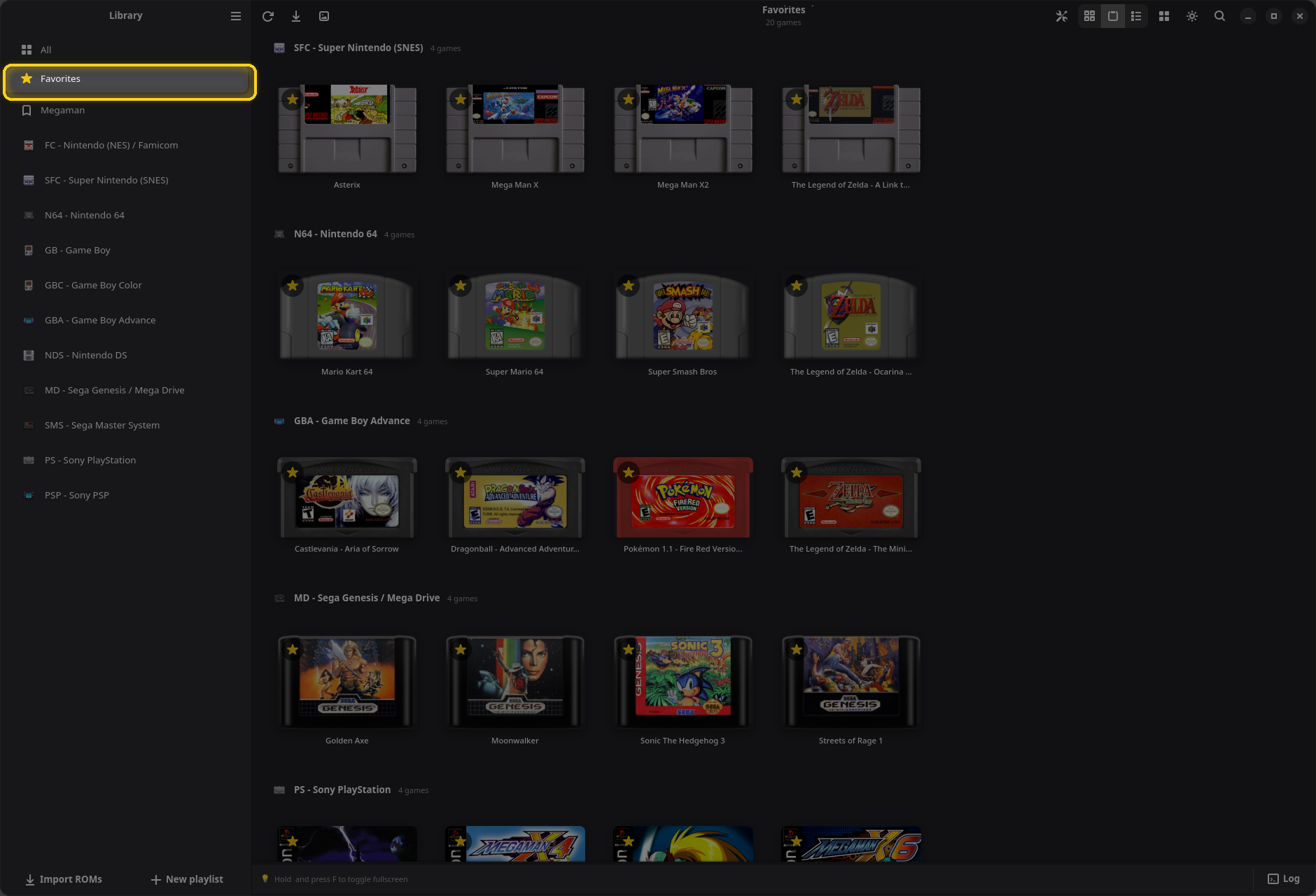This screenshot has height=896, width=1316.
Task: Open SMS - Sega Master System category
Action: pyautogui.click(x=126, y=425)
